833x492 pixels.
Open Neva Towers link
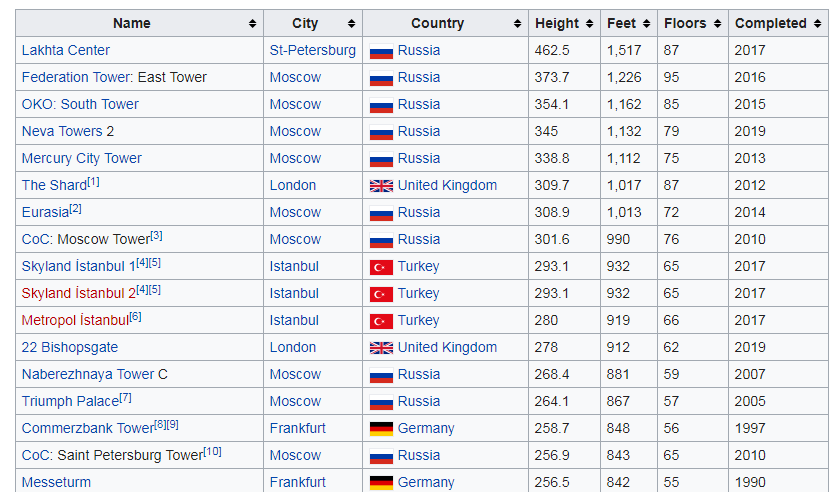[62, 131]
